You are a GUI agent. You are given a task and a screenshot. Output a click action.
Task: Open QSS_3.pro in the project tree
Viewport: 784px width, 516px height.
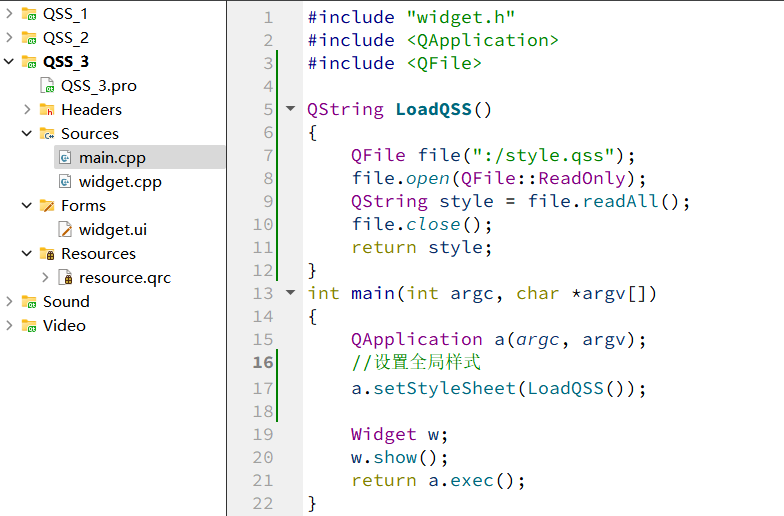[x=98, y=86]
